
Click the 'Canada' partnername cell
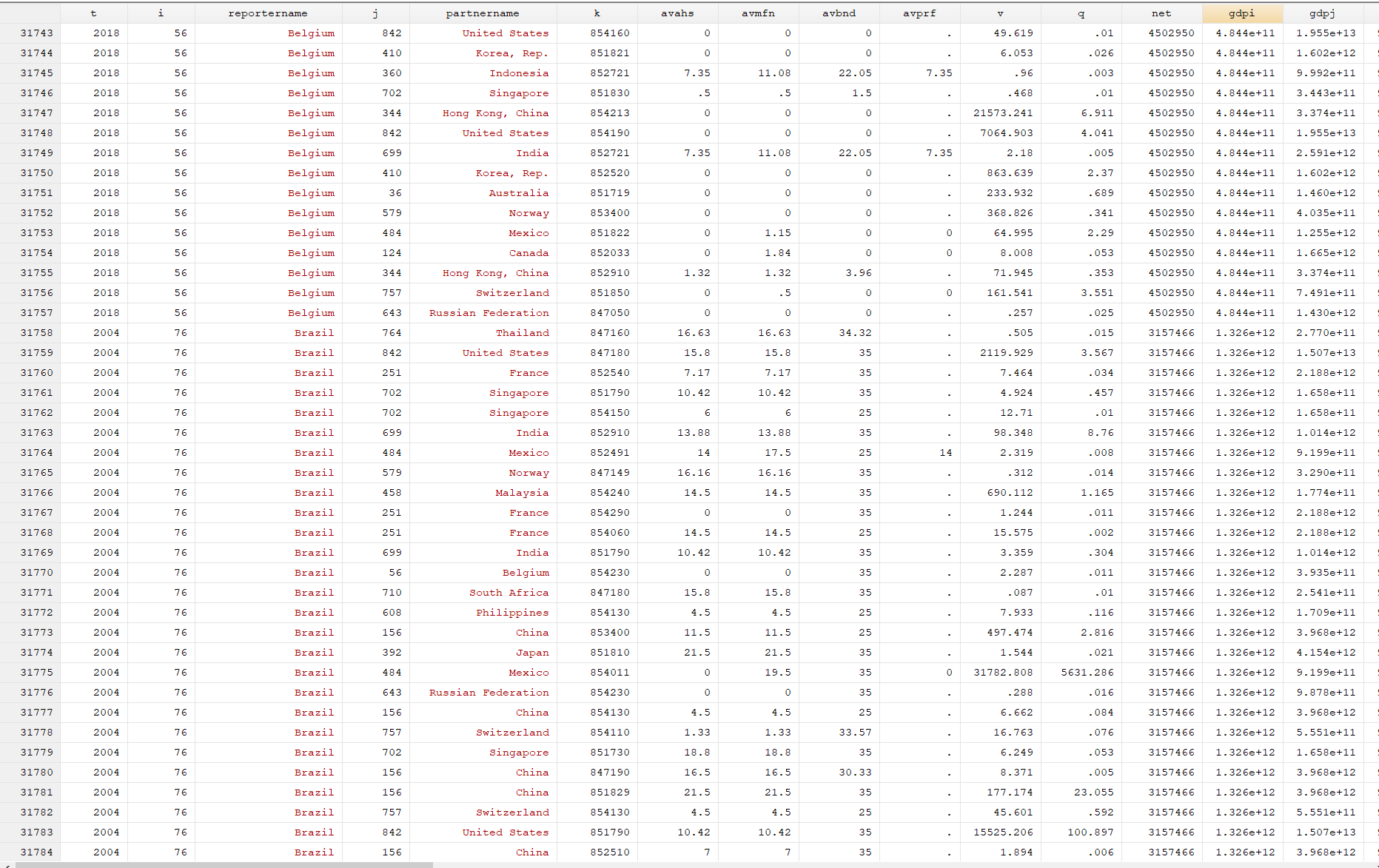pyautogui.click(x=529, y=253)
